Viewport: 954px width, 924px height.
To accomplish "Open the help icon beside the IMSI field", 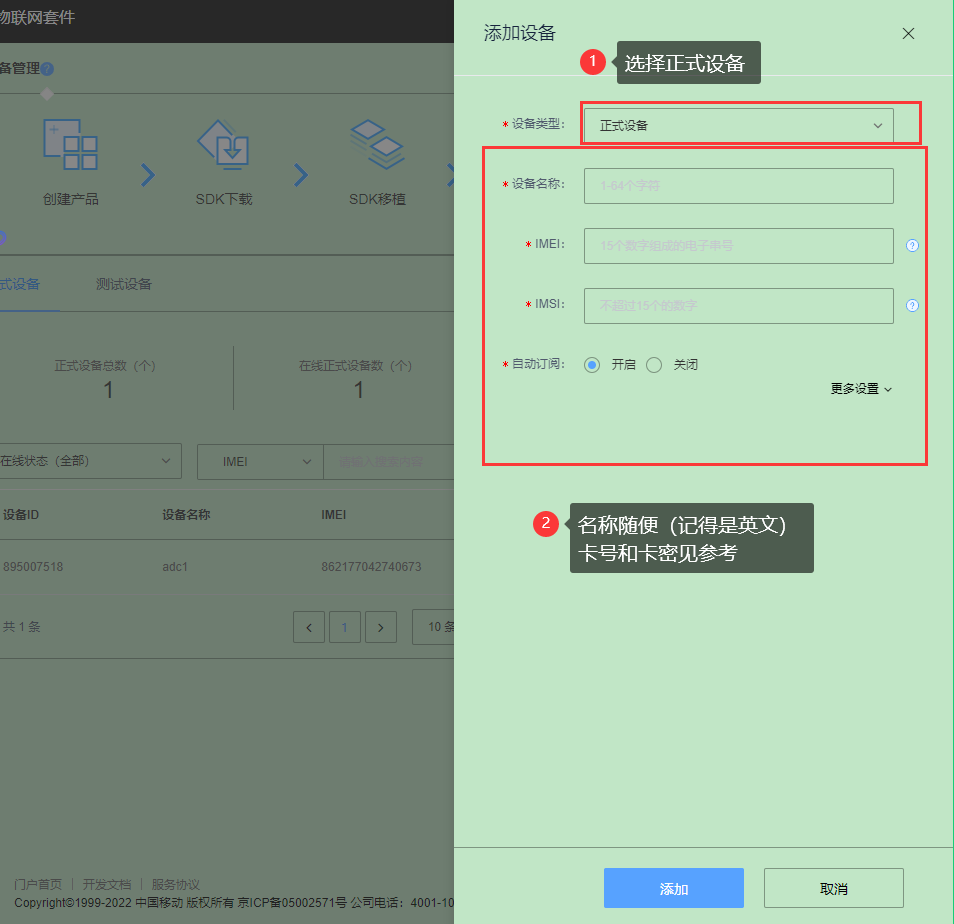I will [x=911, y=306].
